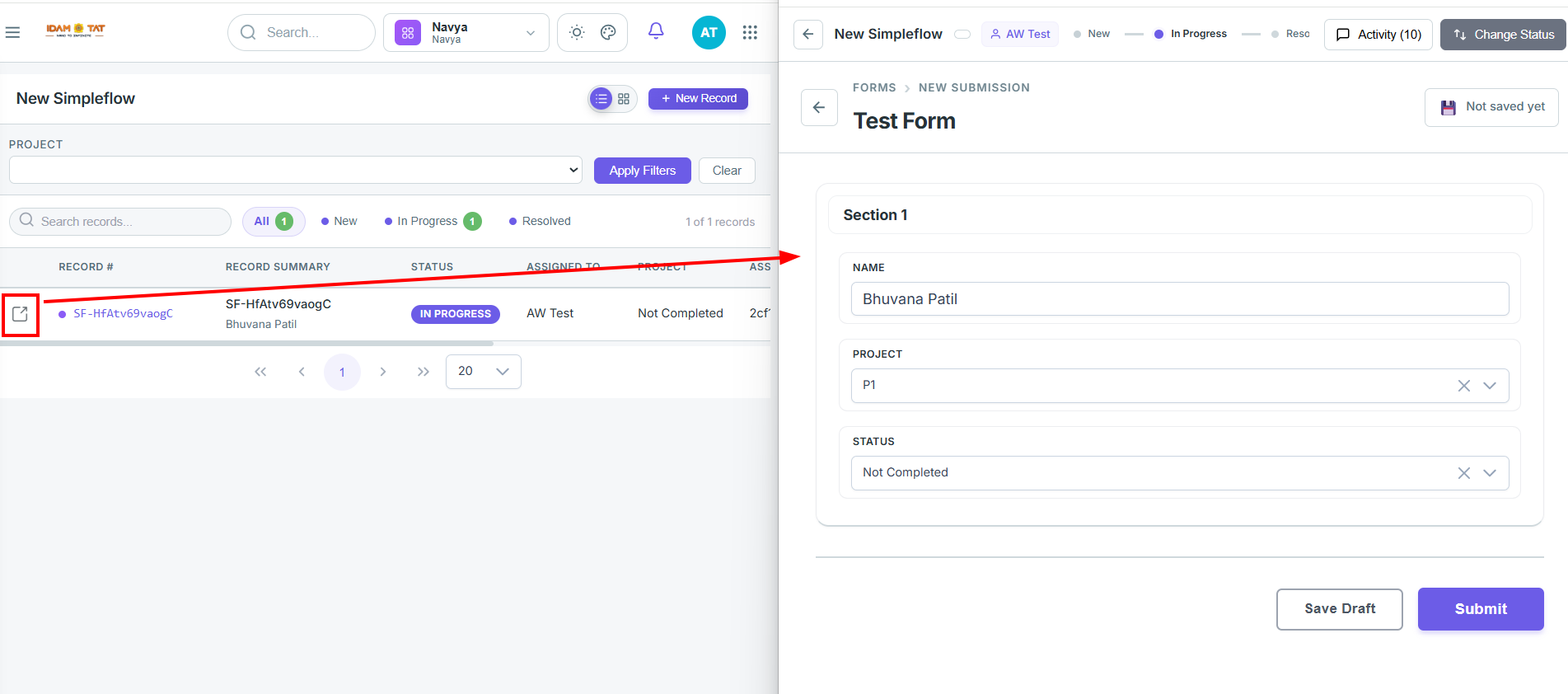Screen dimensions: 1568x694
Task: Switch to grid card view
Action: pos(624,99)
